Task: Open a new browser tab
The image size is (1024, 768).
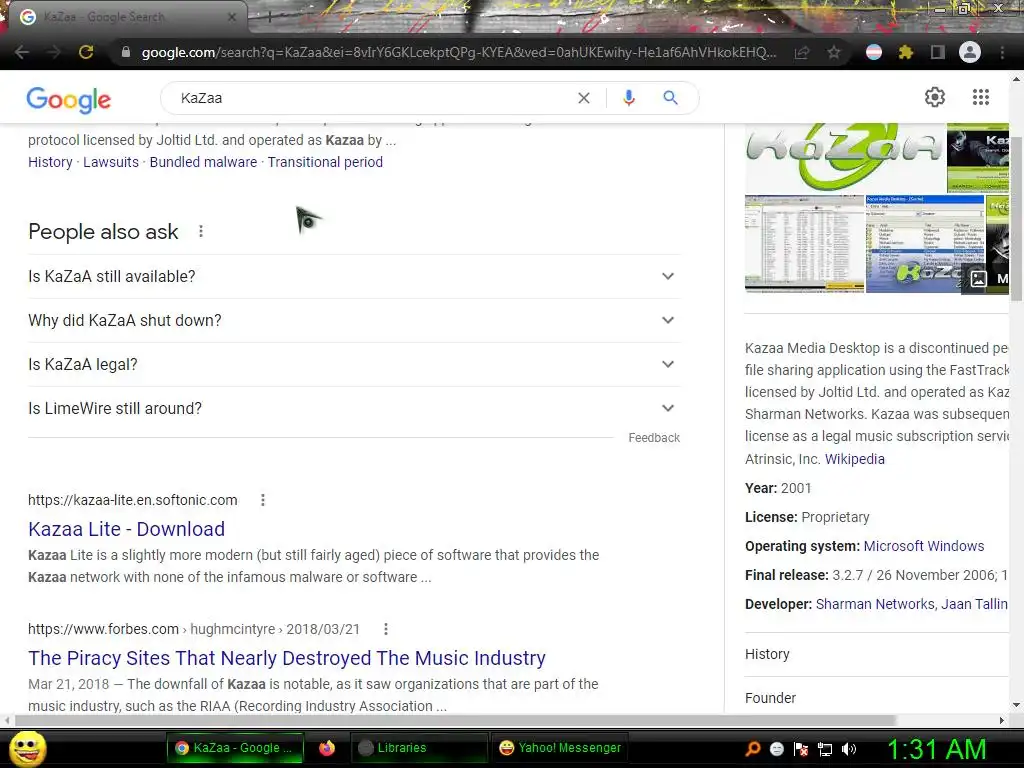Action: (x=269, y=18)
